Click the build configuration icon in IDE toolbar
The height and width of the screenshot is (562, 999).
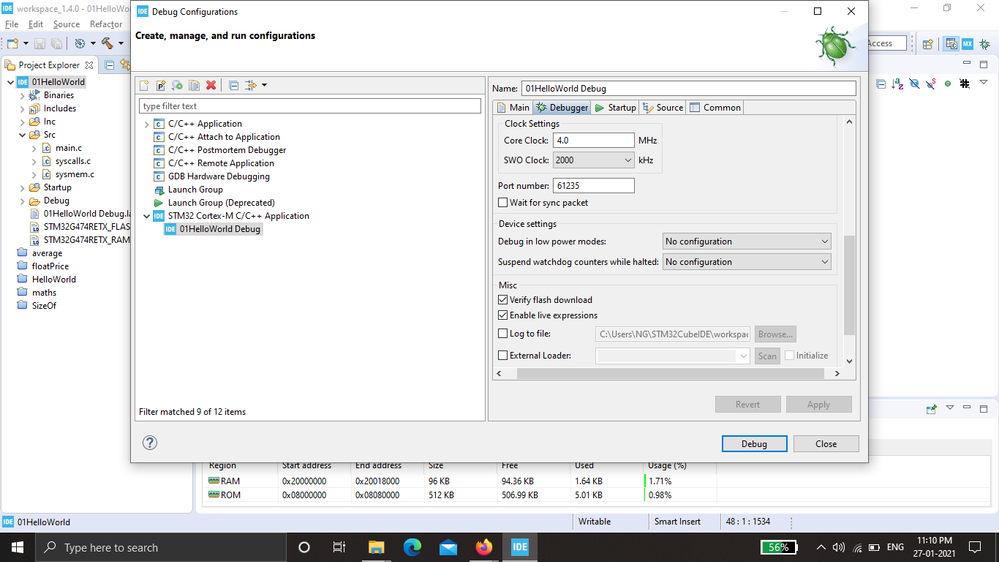coord(80,43)
